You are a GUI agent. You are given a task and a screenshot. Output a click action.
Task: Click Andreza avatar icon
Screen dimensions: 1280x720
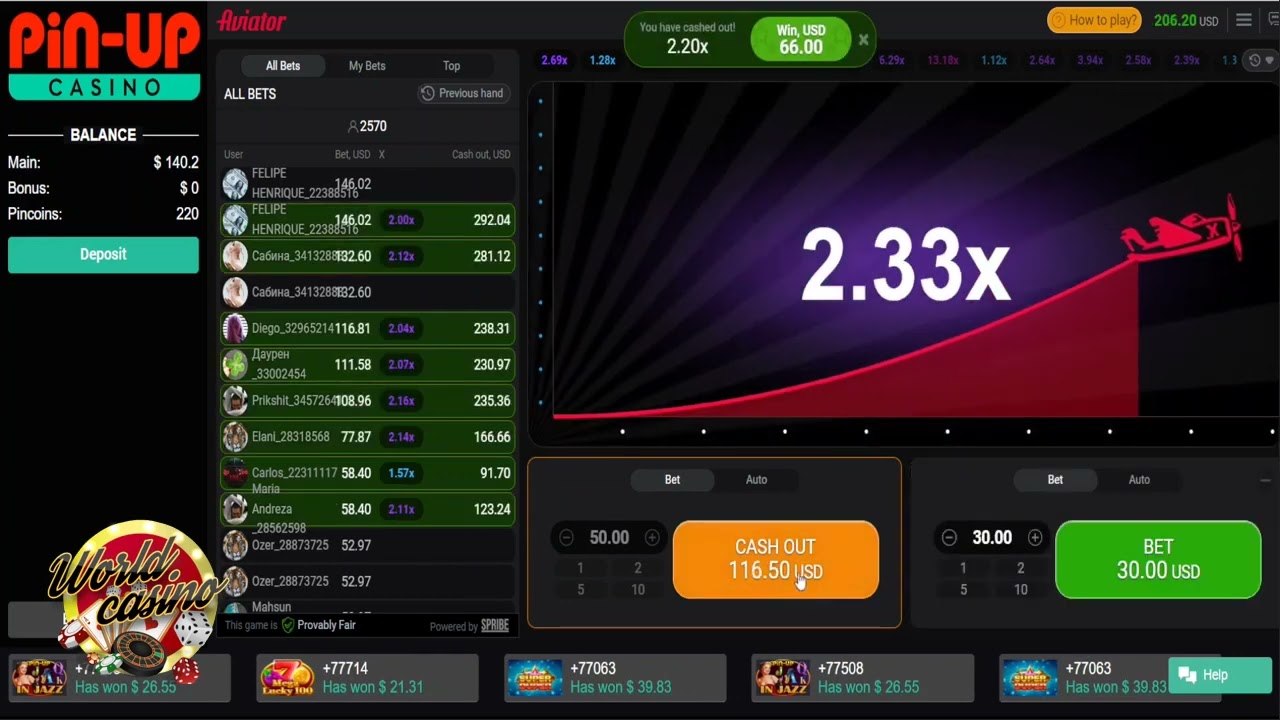click(x=235, y=509)
